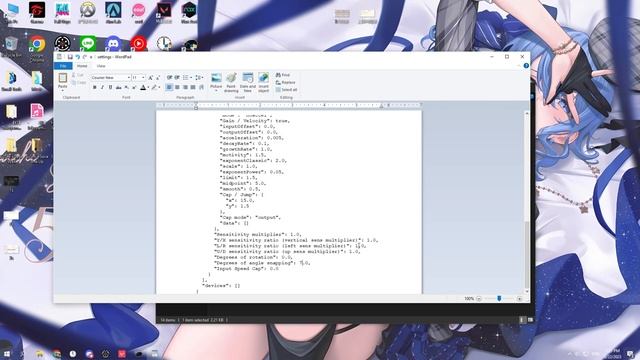This screenshot has height=360, width=640.
Task: Click the "Cap mode" output line
Action: [251, 218]
